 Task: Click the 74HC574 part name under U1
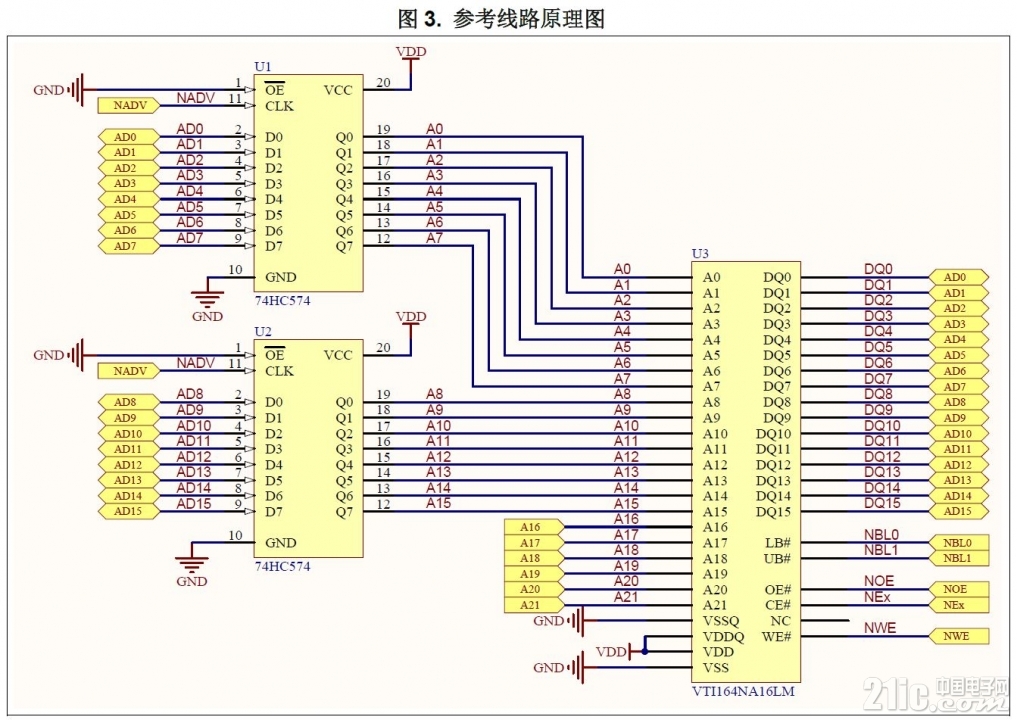point(282,301)
